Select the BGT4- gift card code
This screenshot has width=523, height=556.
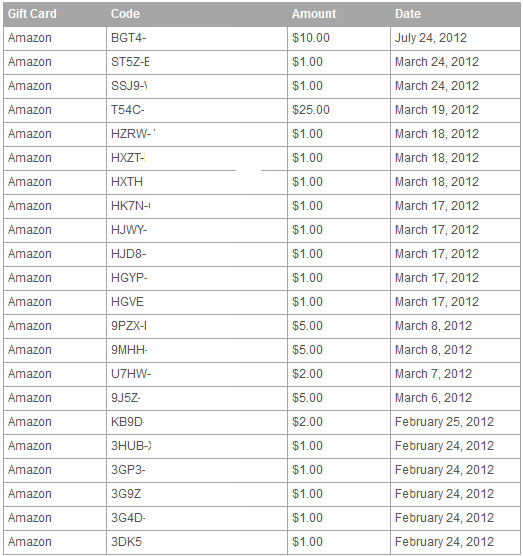pyautogui.click(x=128, y=38)
